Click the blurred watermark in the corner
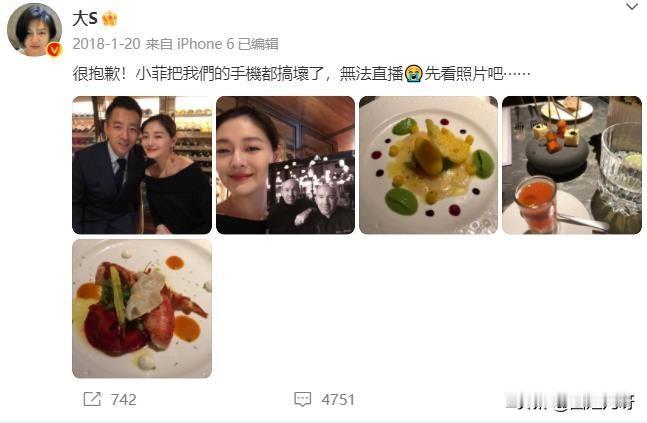This screenshot has height=423, width=647. [x=570, y=401]
